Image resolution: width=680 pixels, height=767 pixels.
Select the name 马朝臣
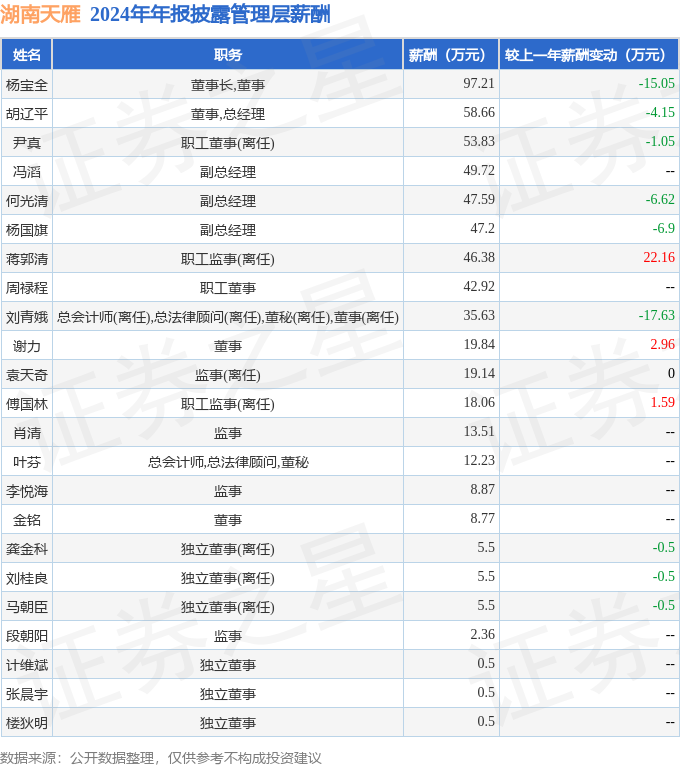tap(26, 607)
